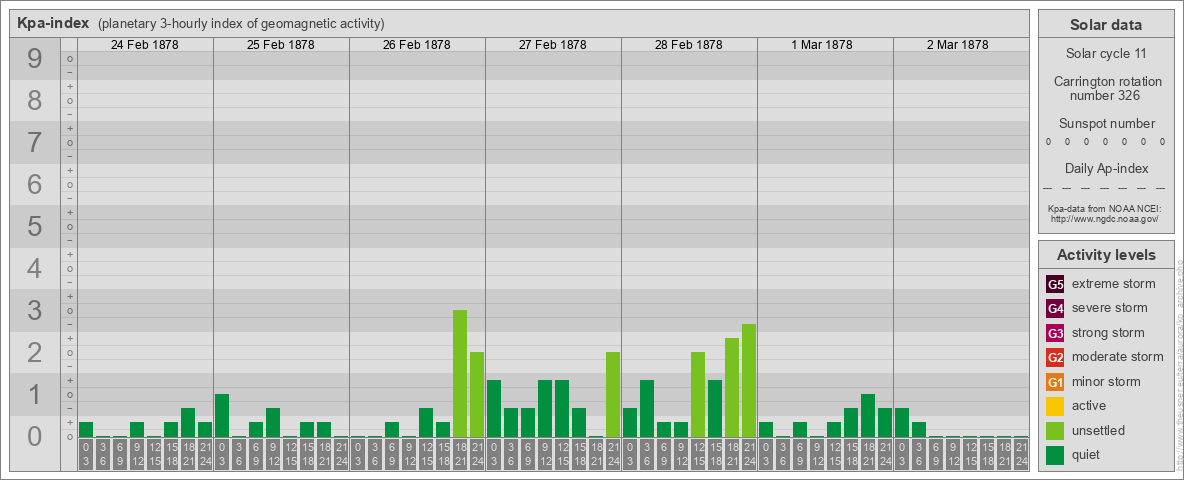Select the '24 Feb 1878' date header
The height and width of the screenshot is (480, 1184).
pyautogui.click(x=145, y=45)
